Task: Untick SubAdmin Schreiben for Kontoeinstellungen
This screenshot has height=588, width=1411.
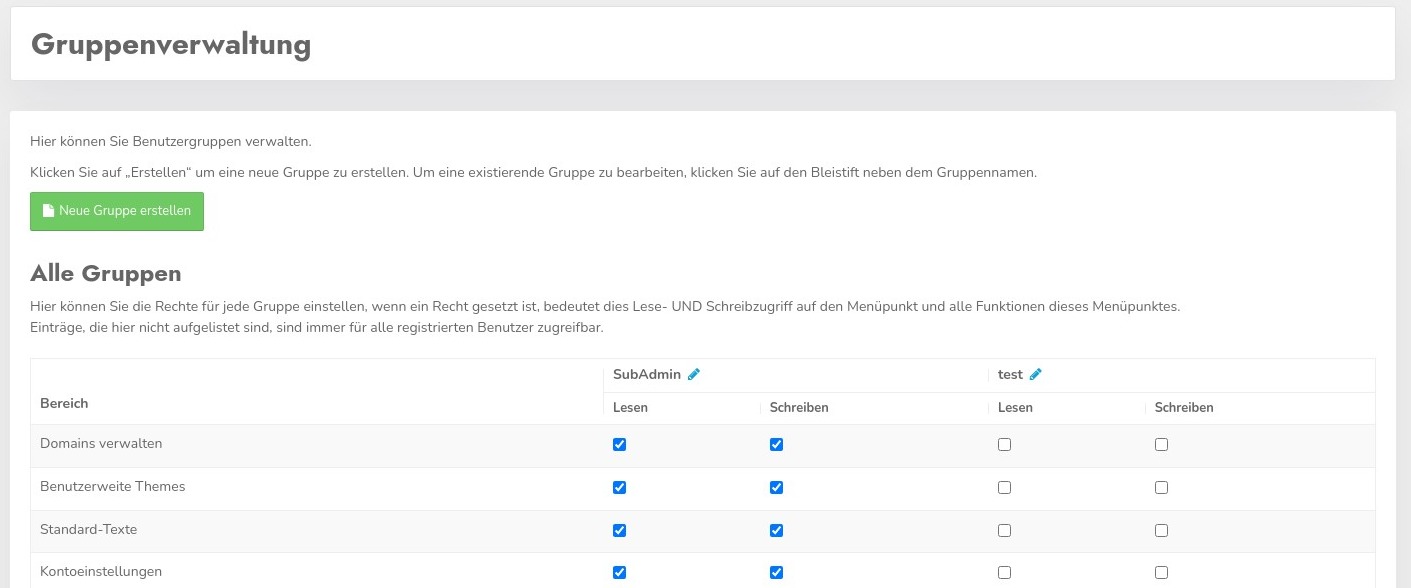Action: [x=776, y=573]
